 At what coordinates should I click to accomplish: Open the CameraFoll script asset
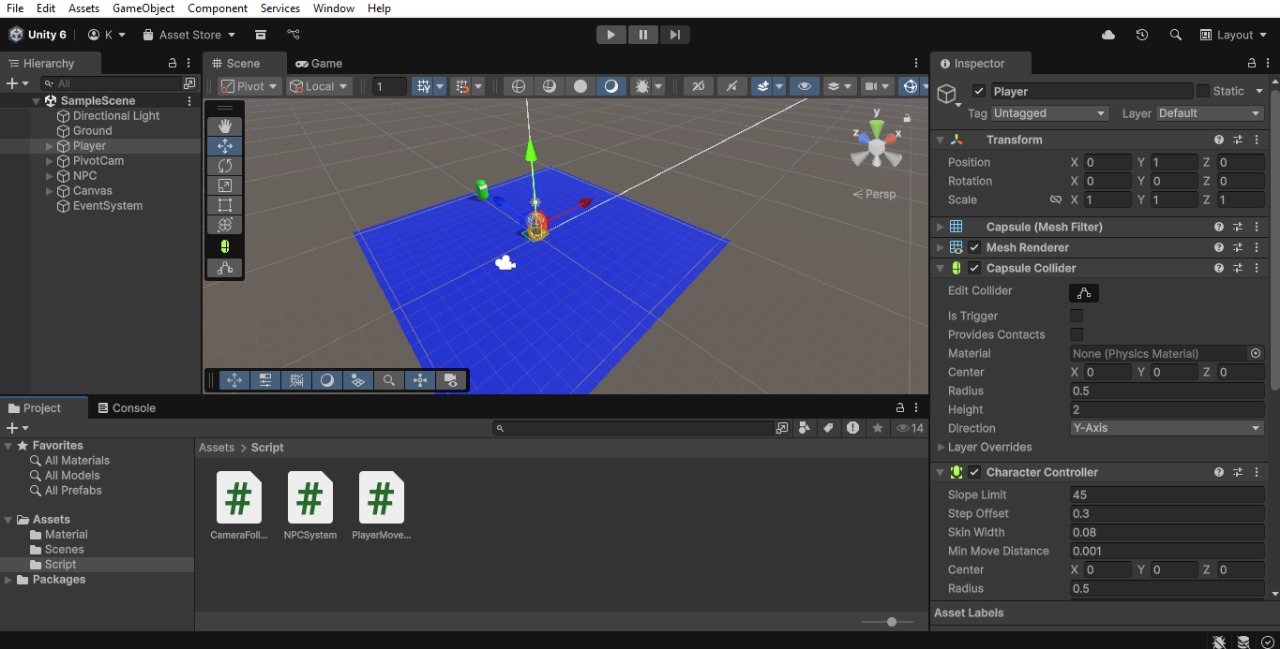point(238,506)
